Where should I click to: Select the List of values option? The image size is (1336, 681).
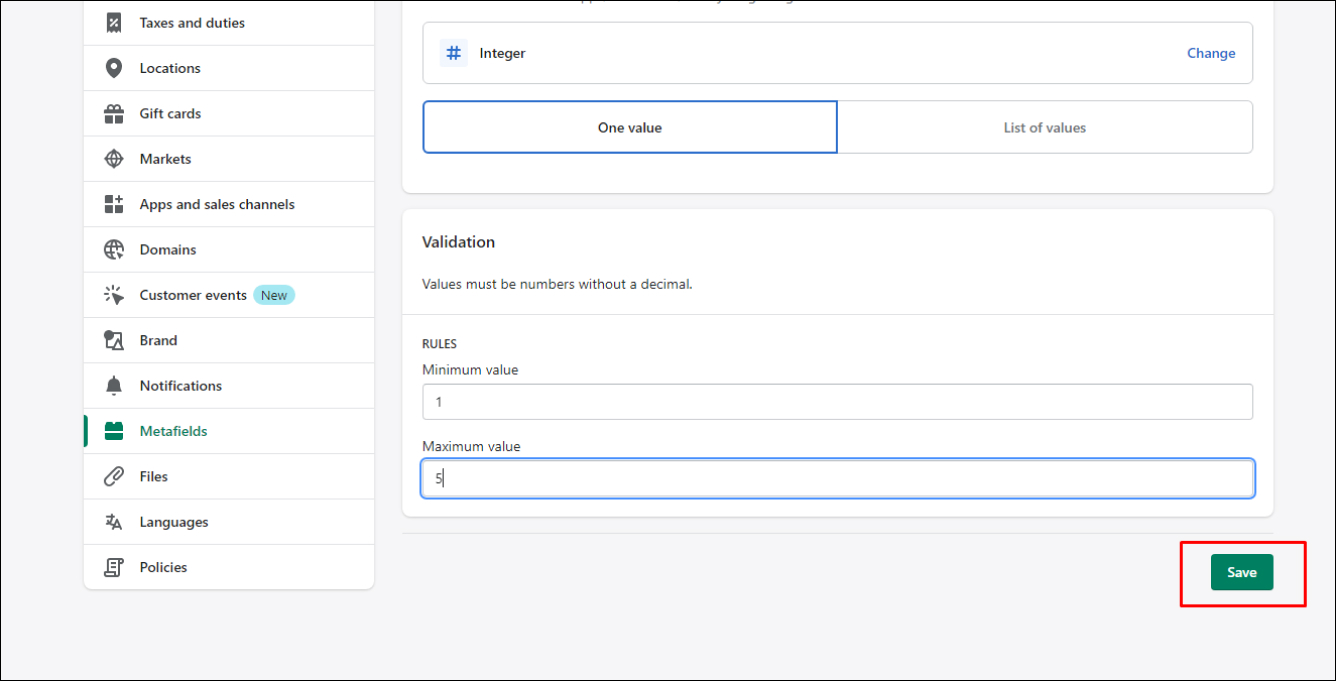(1045, 127)
